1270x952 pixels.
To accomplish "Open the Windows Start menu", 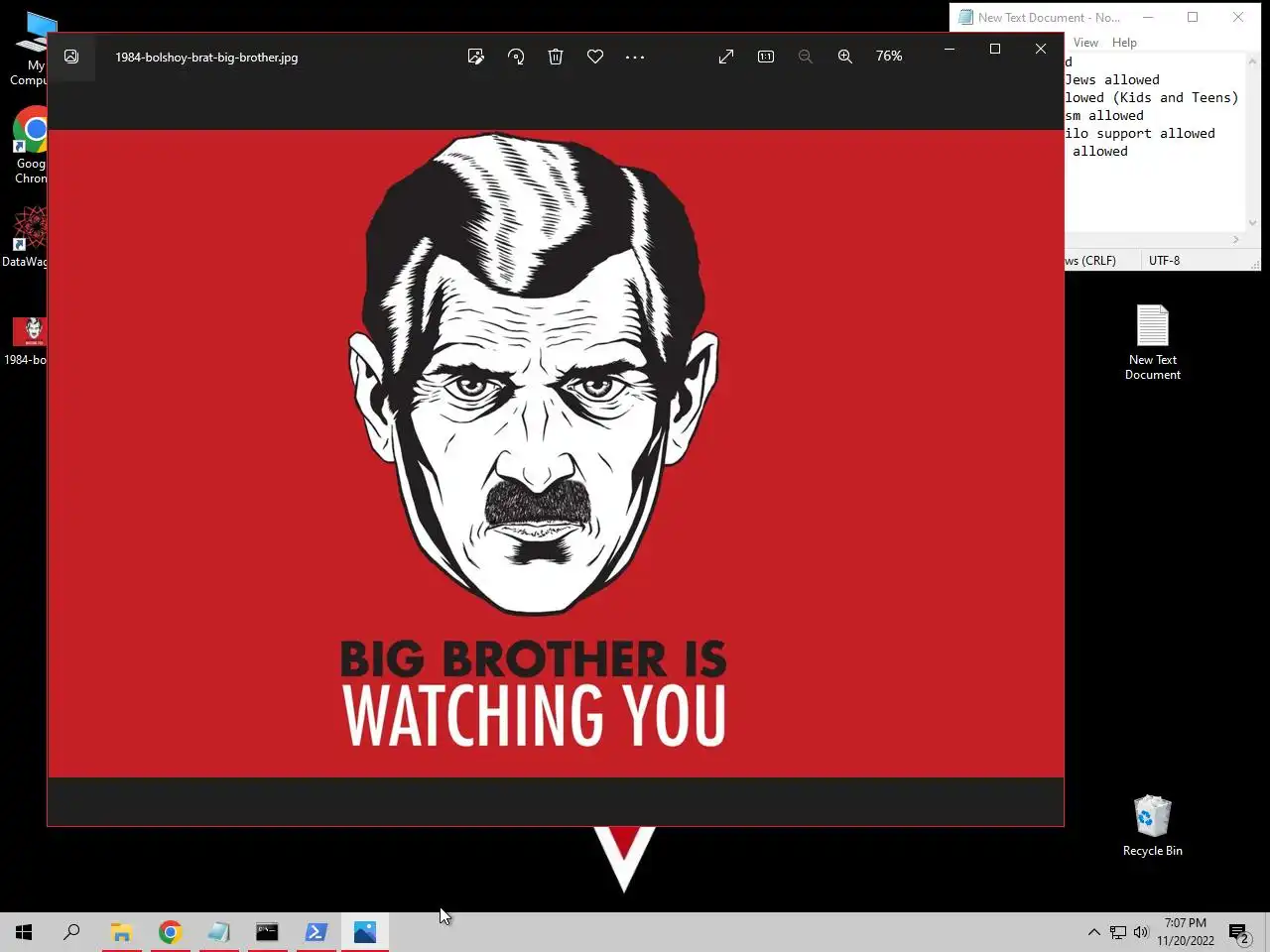I will tap(24, 932).
